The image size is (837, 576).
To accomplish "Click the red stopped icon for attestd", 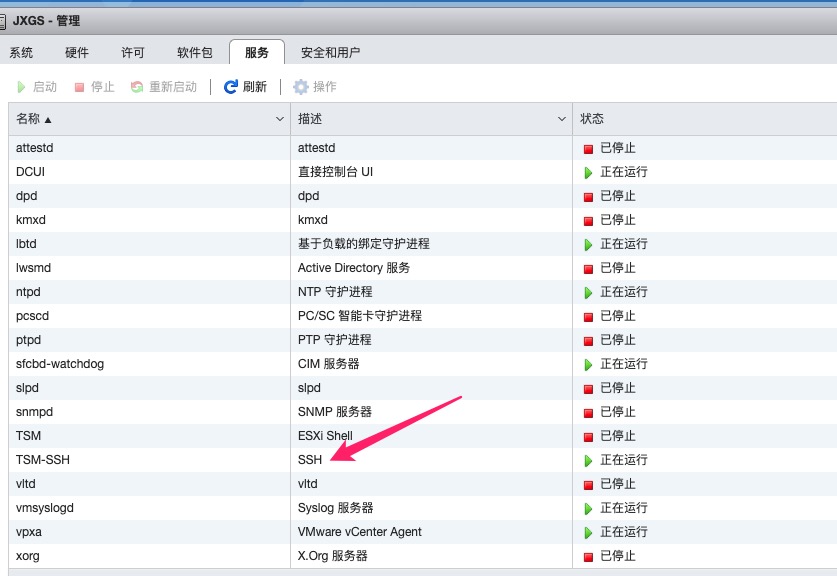I will pyautogui.click(x=588, y=149).
